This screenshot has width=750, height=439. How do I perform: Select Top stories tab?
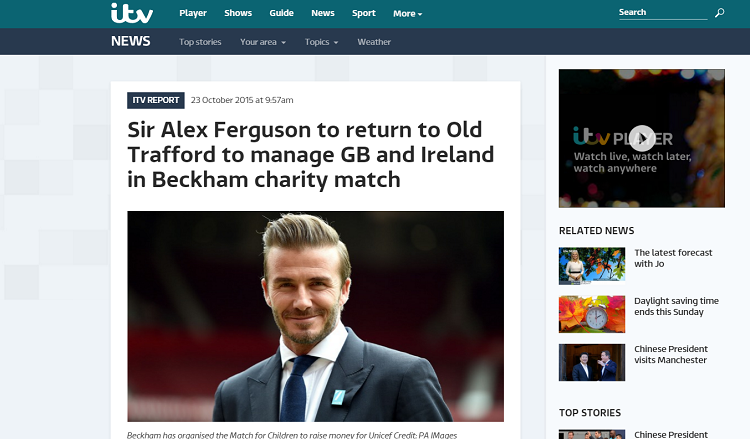click(200, 42)
